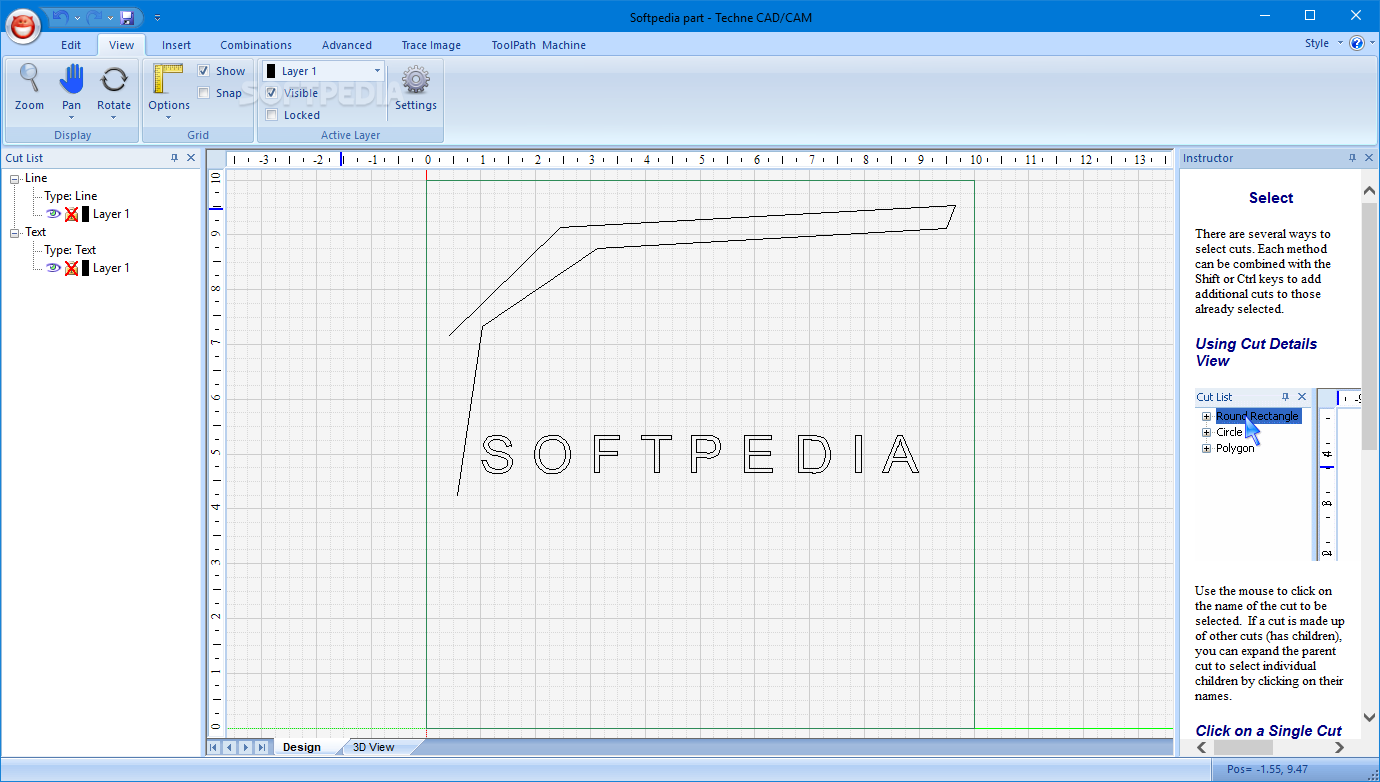Click the 'Click on a Single Cut' heading

pos(1268,731)
